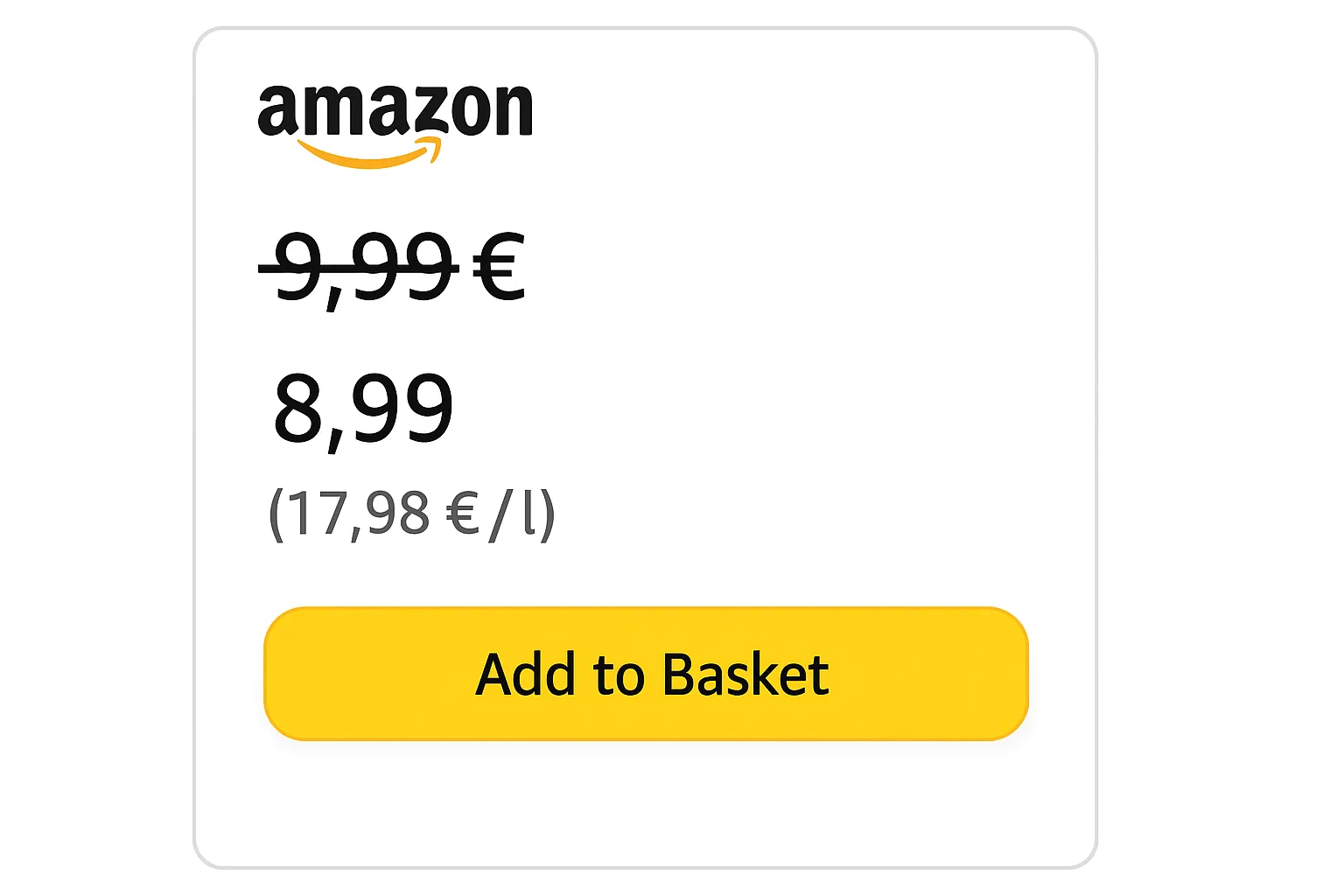Click the unit price (17,98 €/l)

411,514
